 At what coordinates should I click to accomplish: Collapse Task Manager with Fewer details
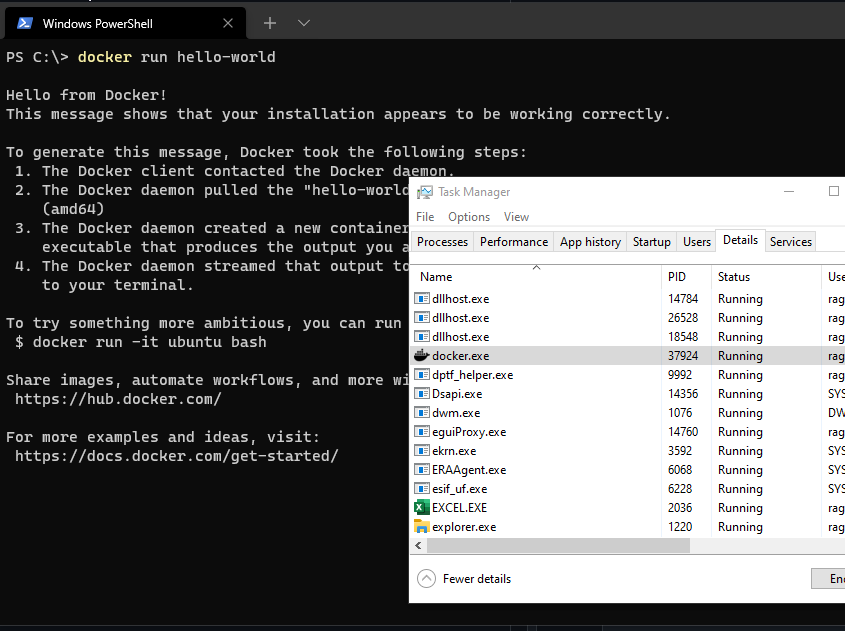coord(426,579)
